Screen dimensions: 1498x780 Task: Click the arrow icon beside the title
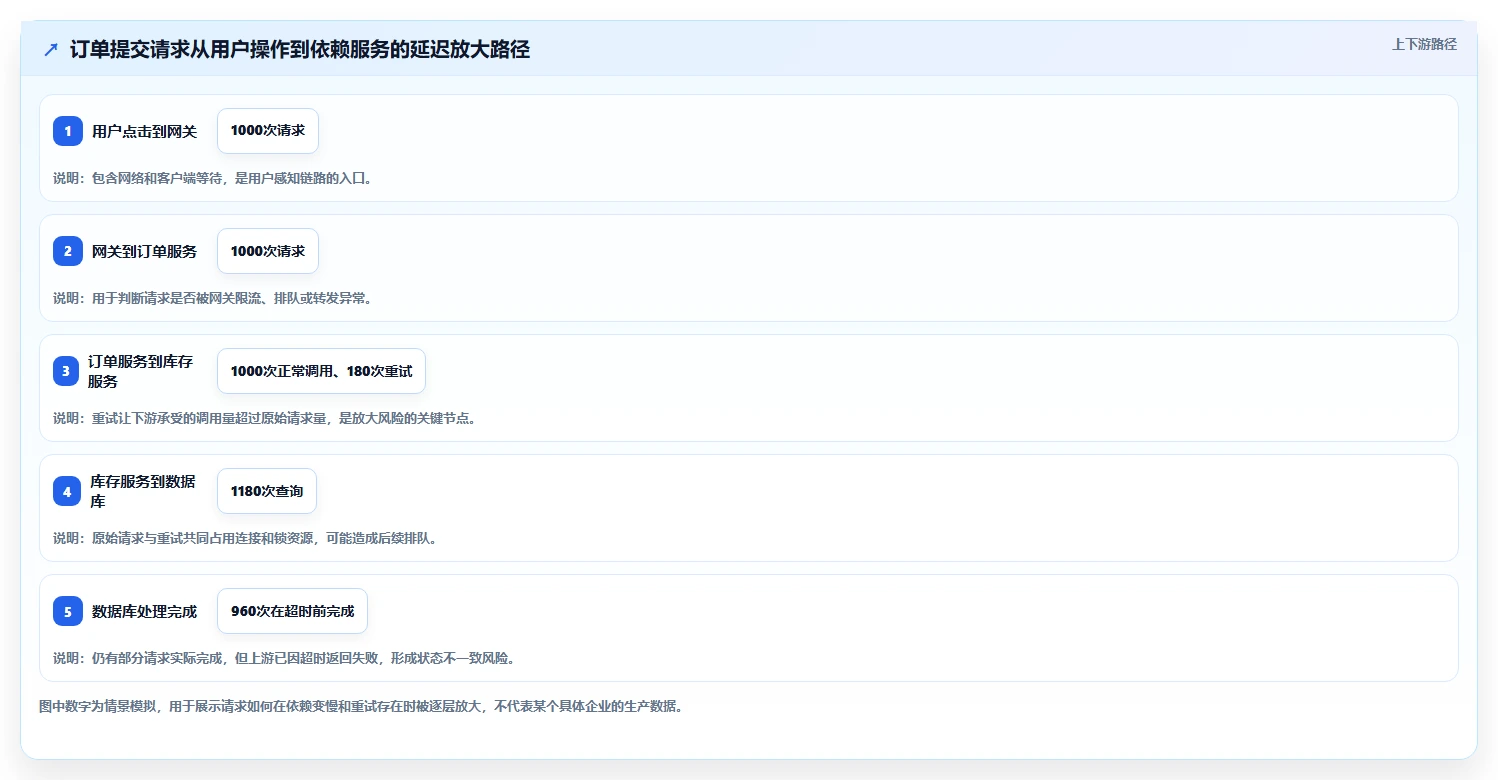pos(51,49)
